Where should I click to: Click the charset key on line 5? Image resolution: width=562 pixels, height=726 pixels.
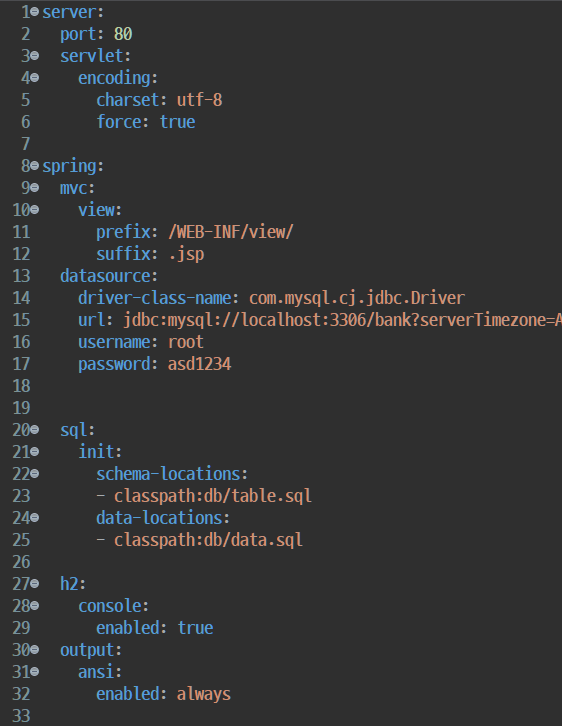coord(128,100)
